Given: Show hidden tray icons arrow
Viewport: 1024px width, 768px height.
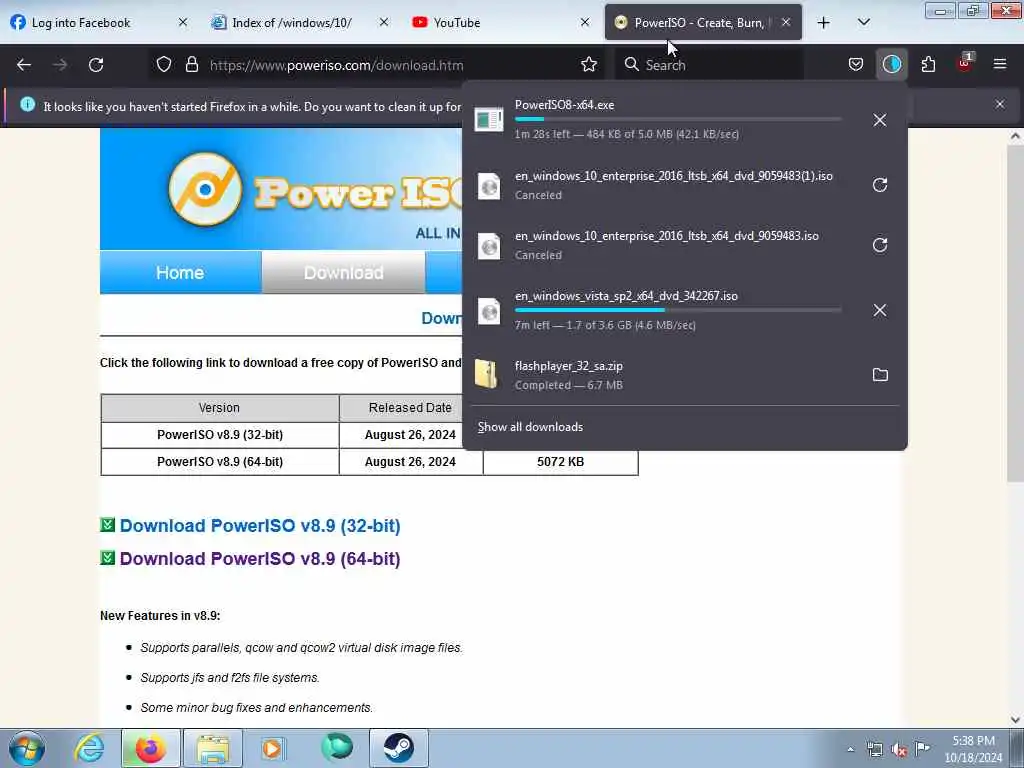Looking at the screenshot, I should coord(850,749).
